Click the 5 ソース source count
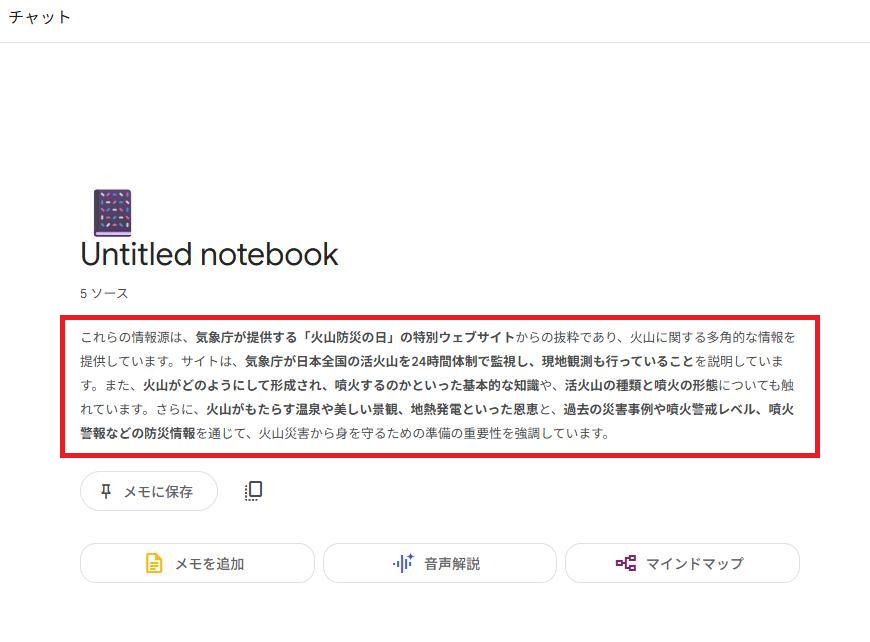 pyautogui.click(x=104, y=294)
